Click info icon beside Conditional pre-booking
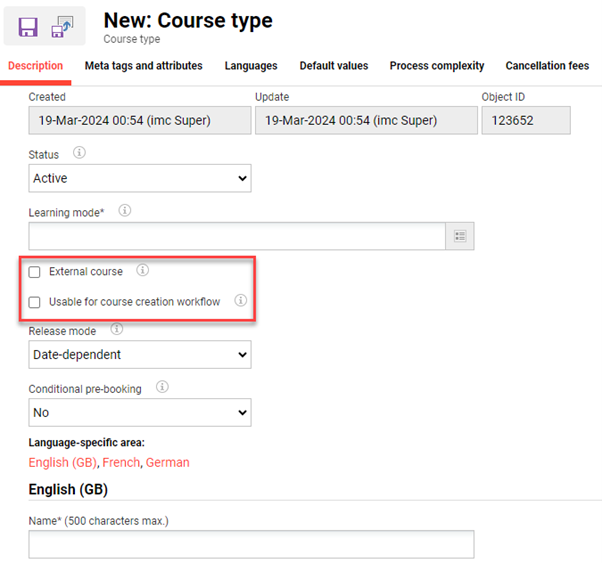 pos(164,388)
